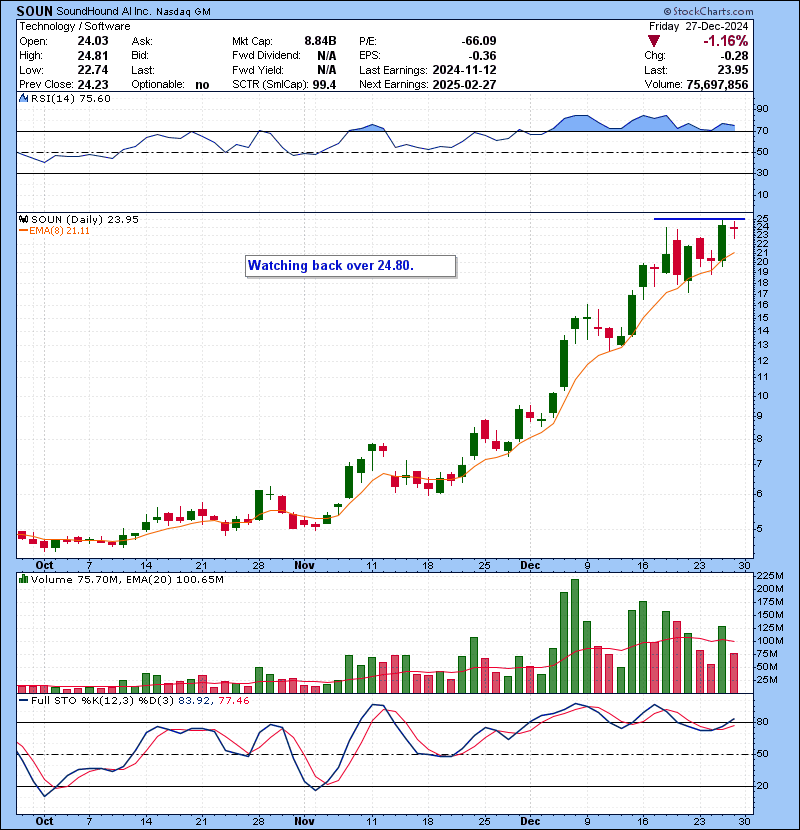Click the 'Nov' label on the price chart axis
This screenshot has width=800, height=830.
304,565
